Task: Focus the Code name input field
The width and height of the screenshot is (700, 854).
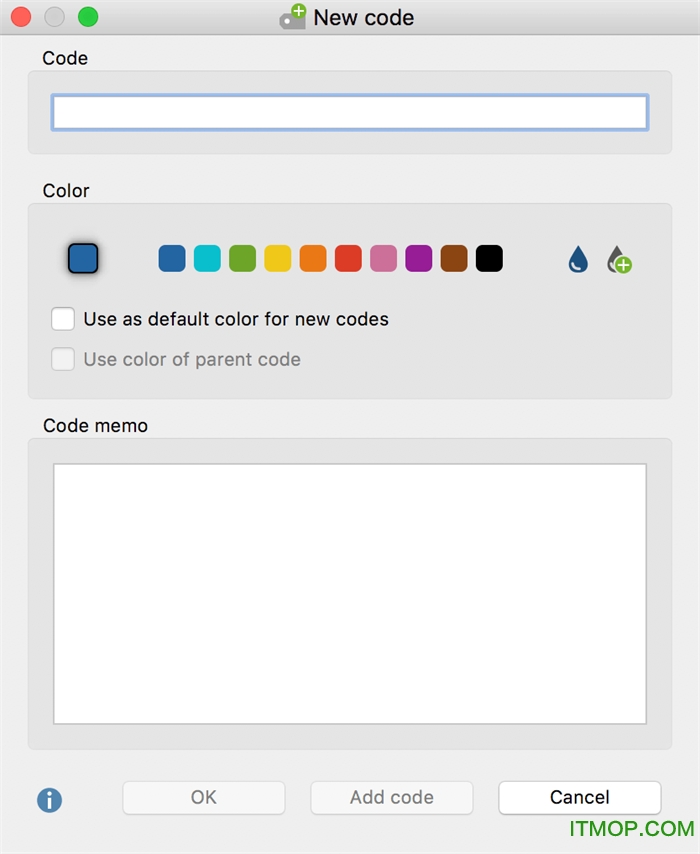Action: pyautogui.click(x=350, y=112)
